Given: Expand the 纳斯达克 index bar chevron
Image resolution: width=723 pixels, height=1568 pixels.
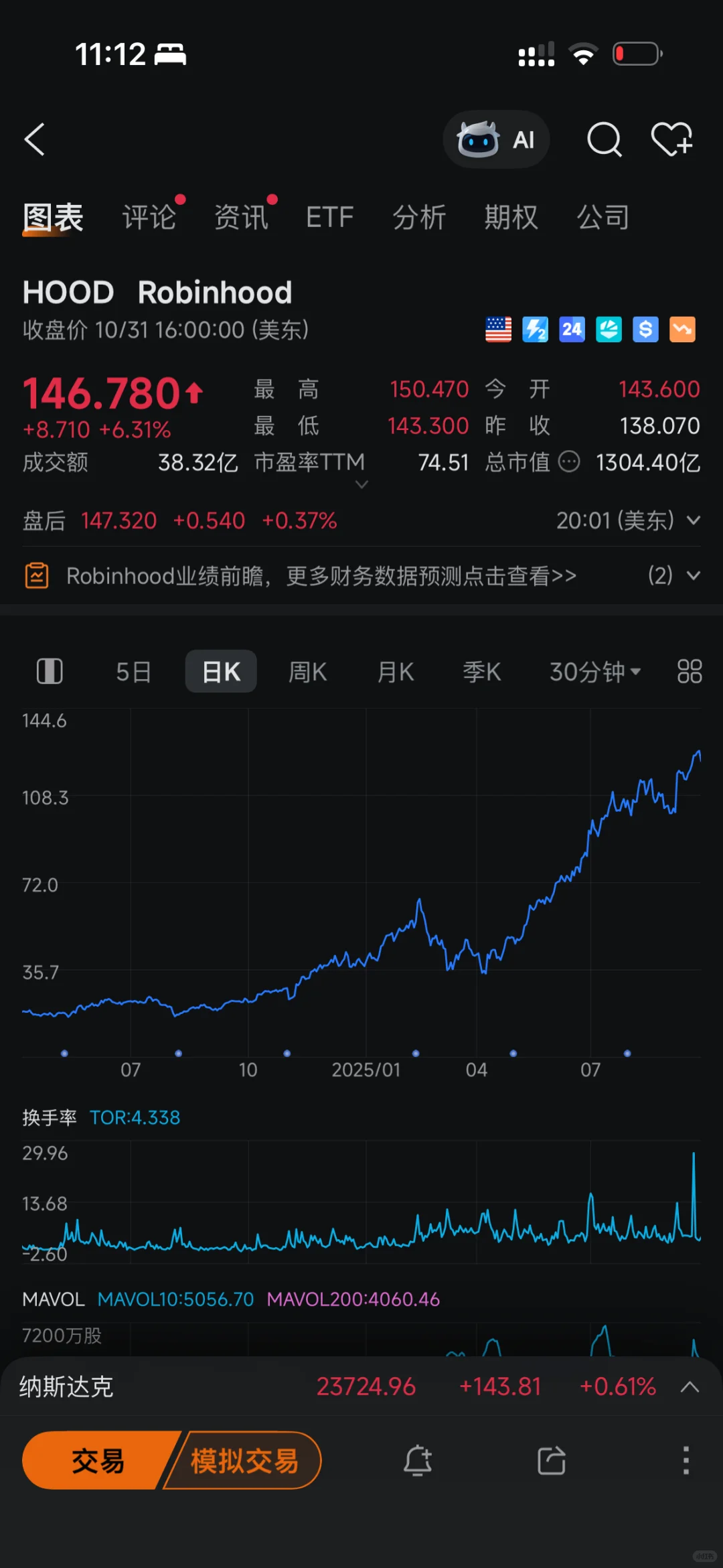Looking at the screenshot, I should click(690, 1386).
